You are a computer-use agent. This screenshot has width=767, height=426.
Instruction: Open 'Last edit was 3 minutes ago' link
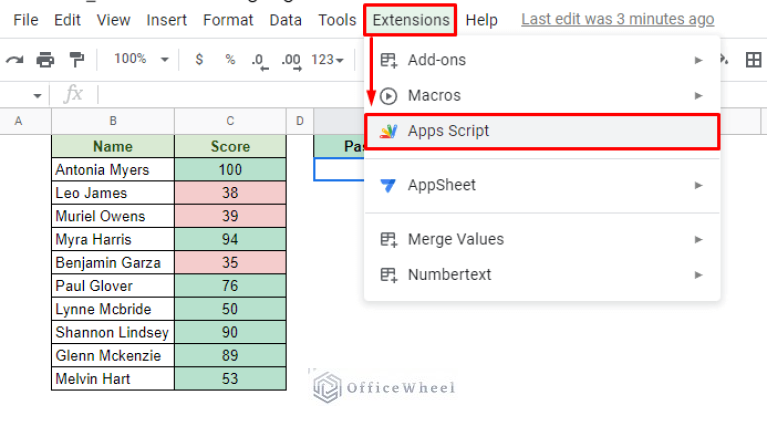click(617, 19)
